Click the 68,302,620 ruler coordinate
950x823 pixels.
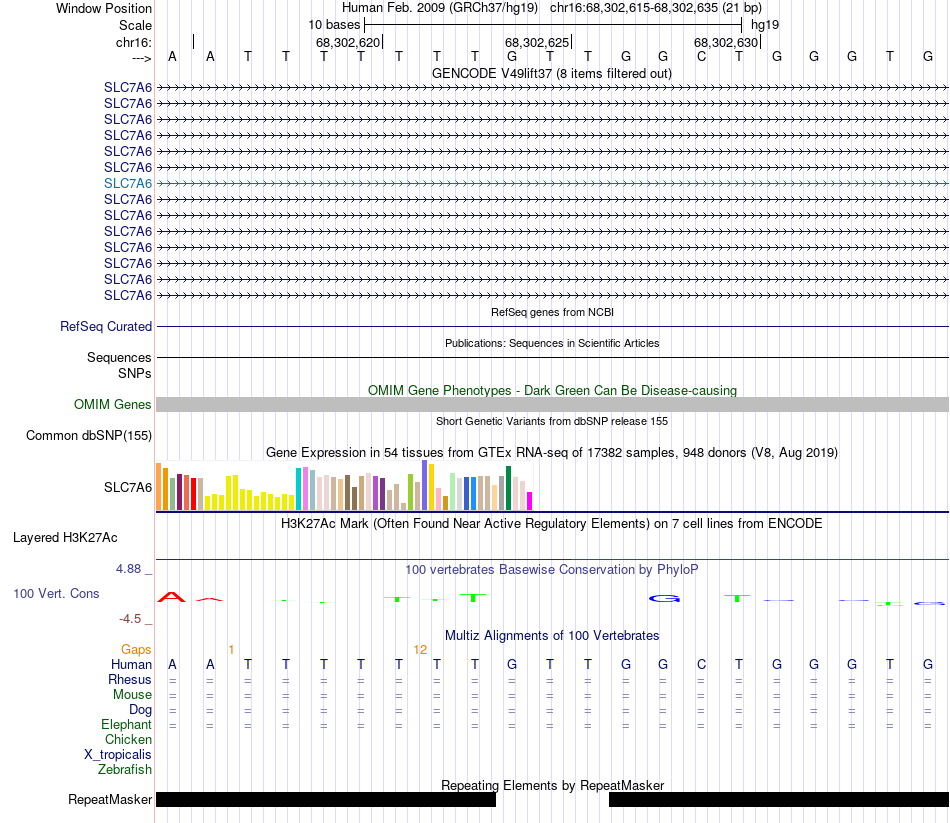click(348, 42)
